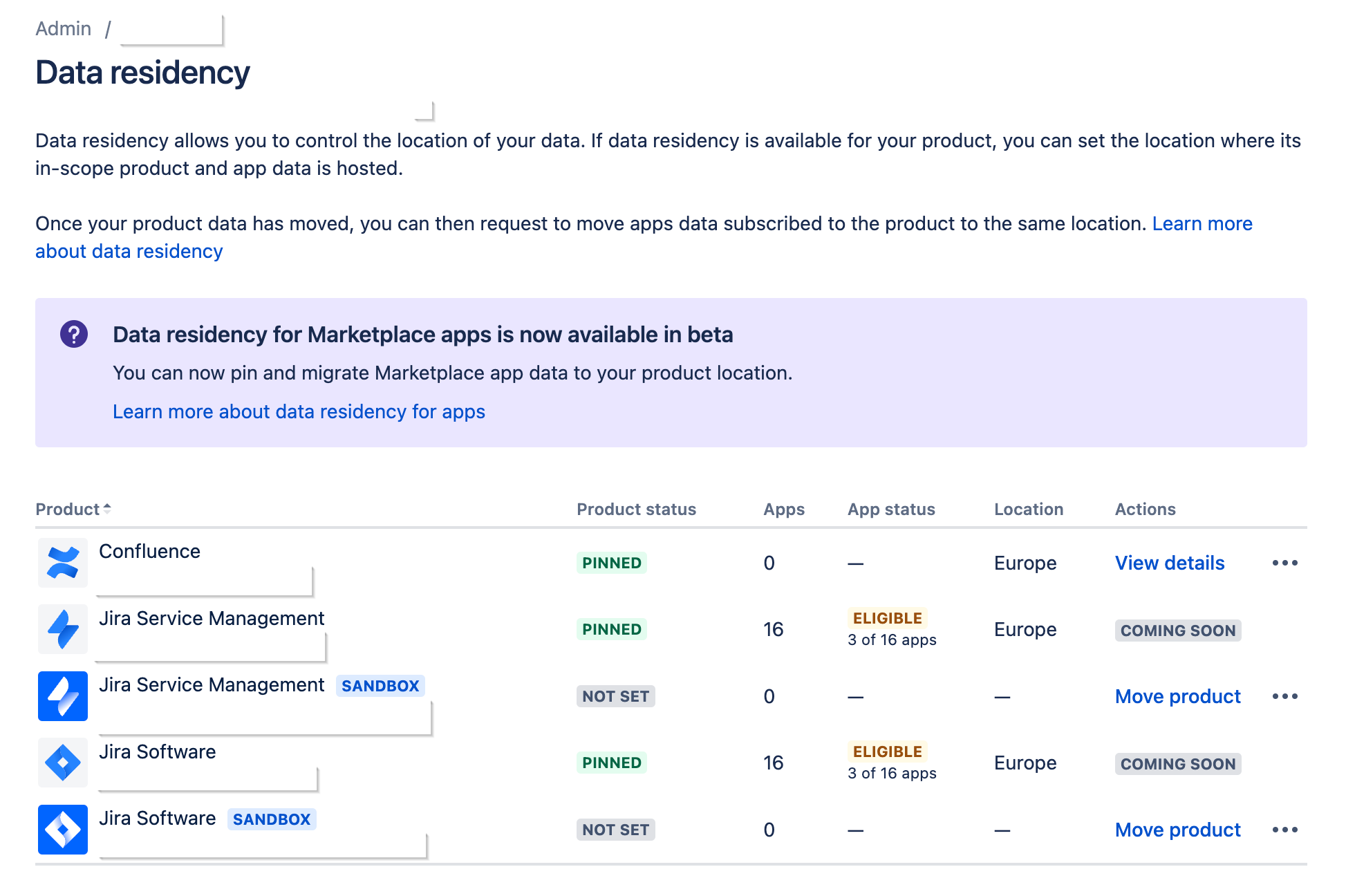Click the SANDBOX badge next to Jira Software

point(271,819)
